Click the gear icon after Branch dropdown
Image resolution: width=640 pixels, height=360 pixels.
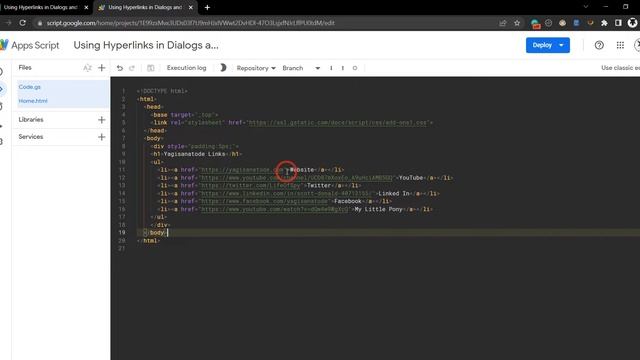coord(355,68)
